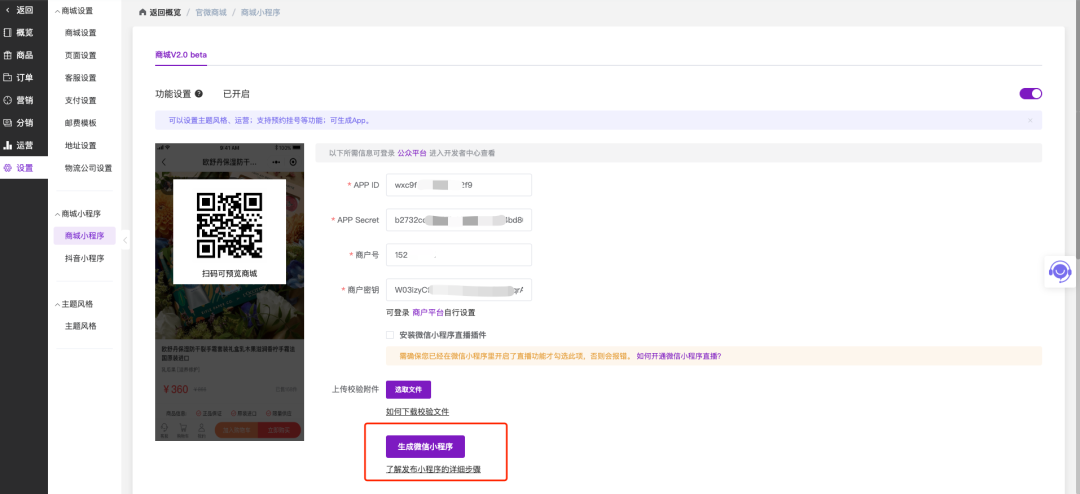Open the 订单 orders sidebar icon
The height and width of the screenshot is (494, 1080).
(8, 77)
